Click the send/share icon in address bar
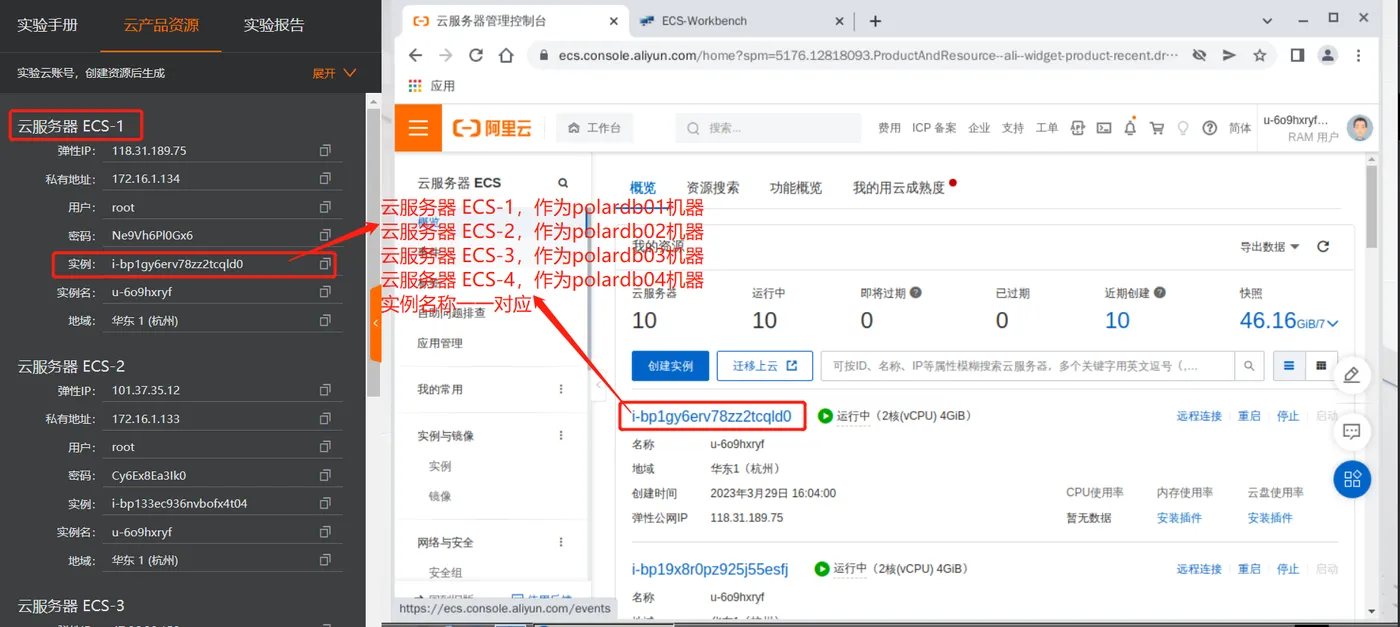This screenshot has width=1400, height=627. (x=1230, y=56)
